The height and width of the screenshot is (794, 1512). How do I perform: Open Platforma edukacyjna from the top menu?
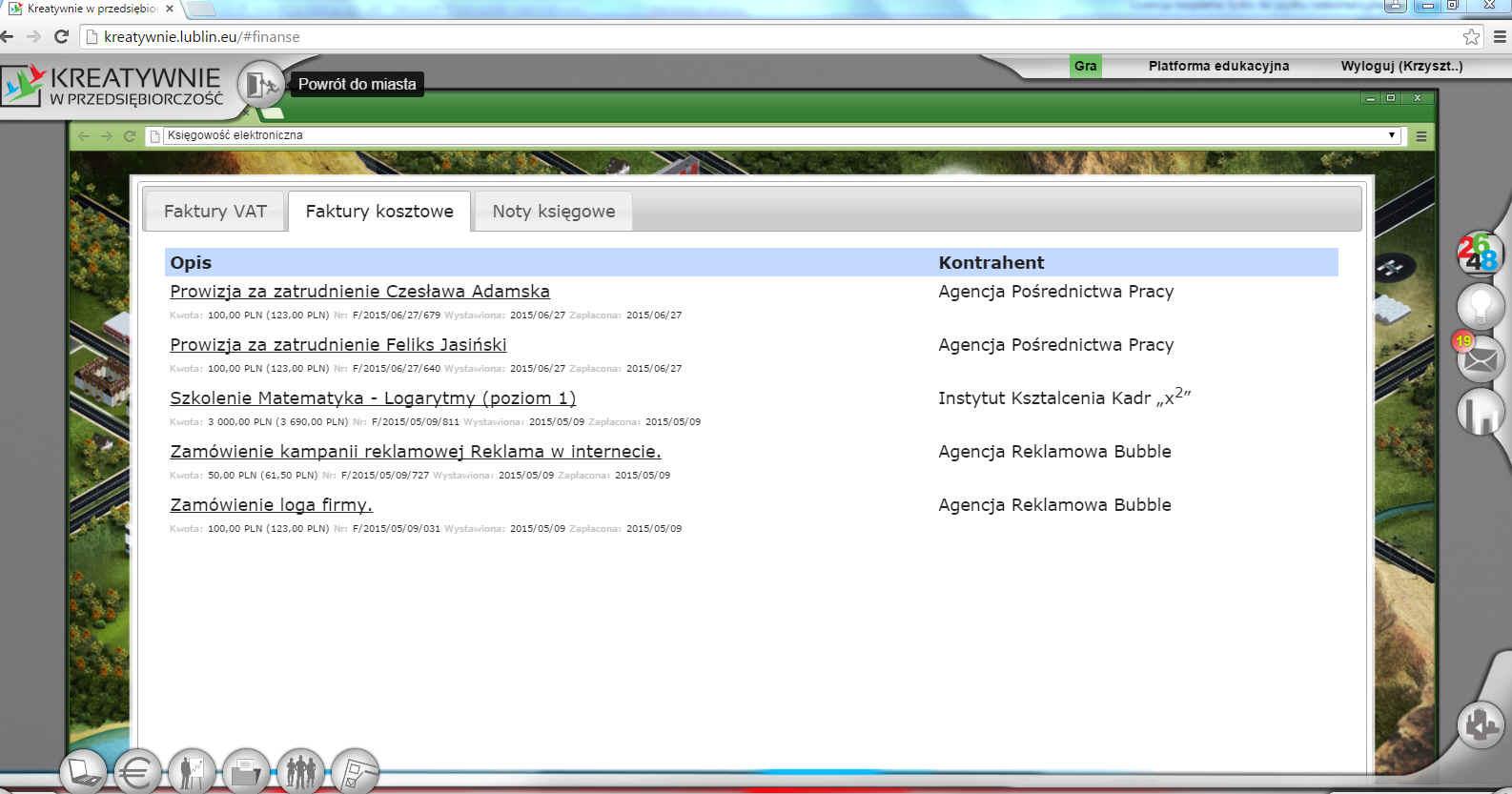[x=1218, y=66]
